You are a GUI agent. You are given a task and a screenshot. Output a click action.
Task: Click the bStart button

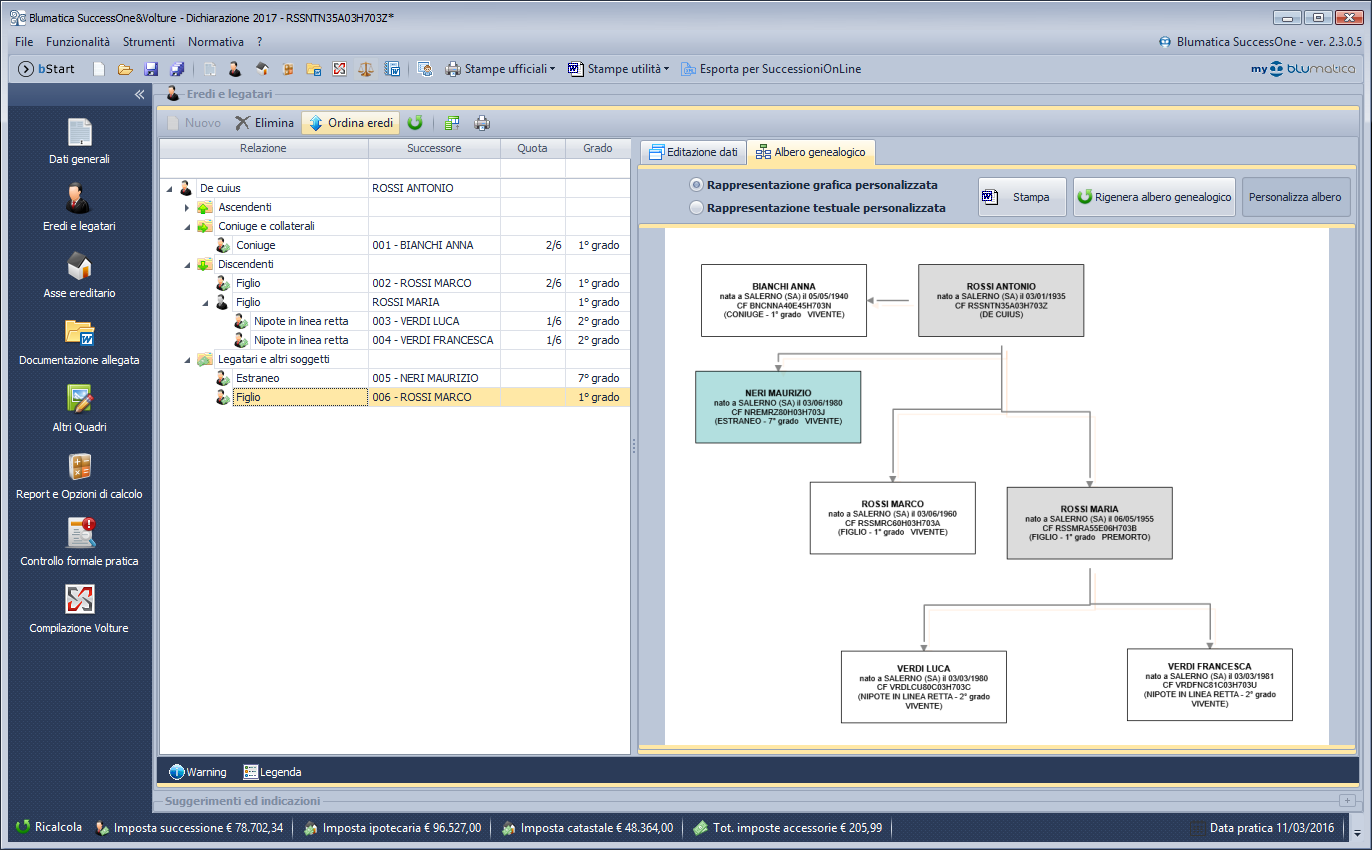46,69
